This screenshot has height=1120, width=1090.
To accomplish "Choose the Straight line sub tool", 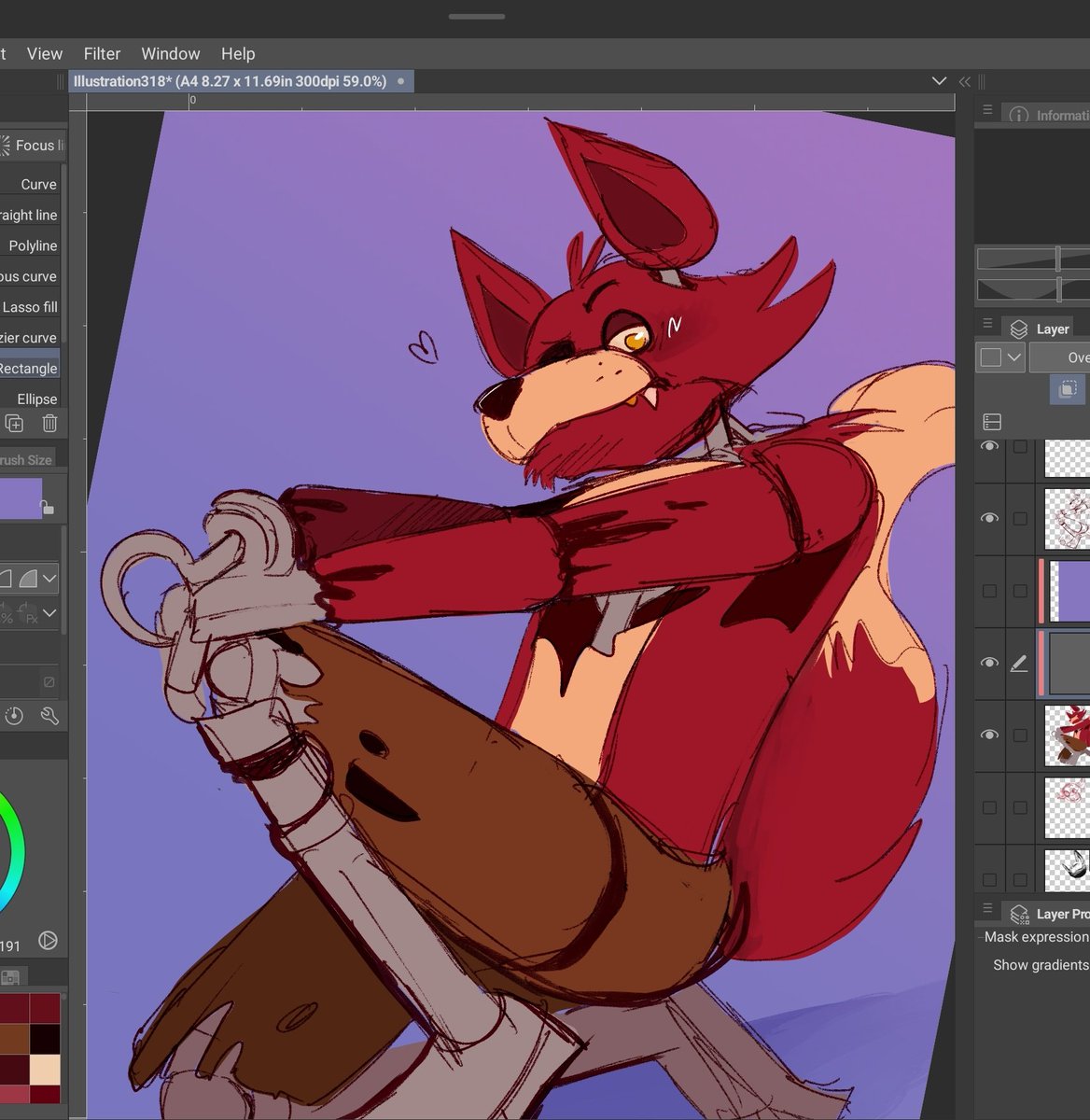I will [x=31, y=215].
